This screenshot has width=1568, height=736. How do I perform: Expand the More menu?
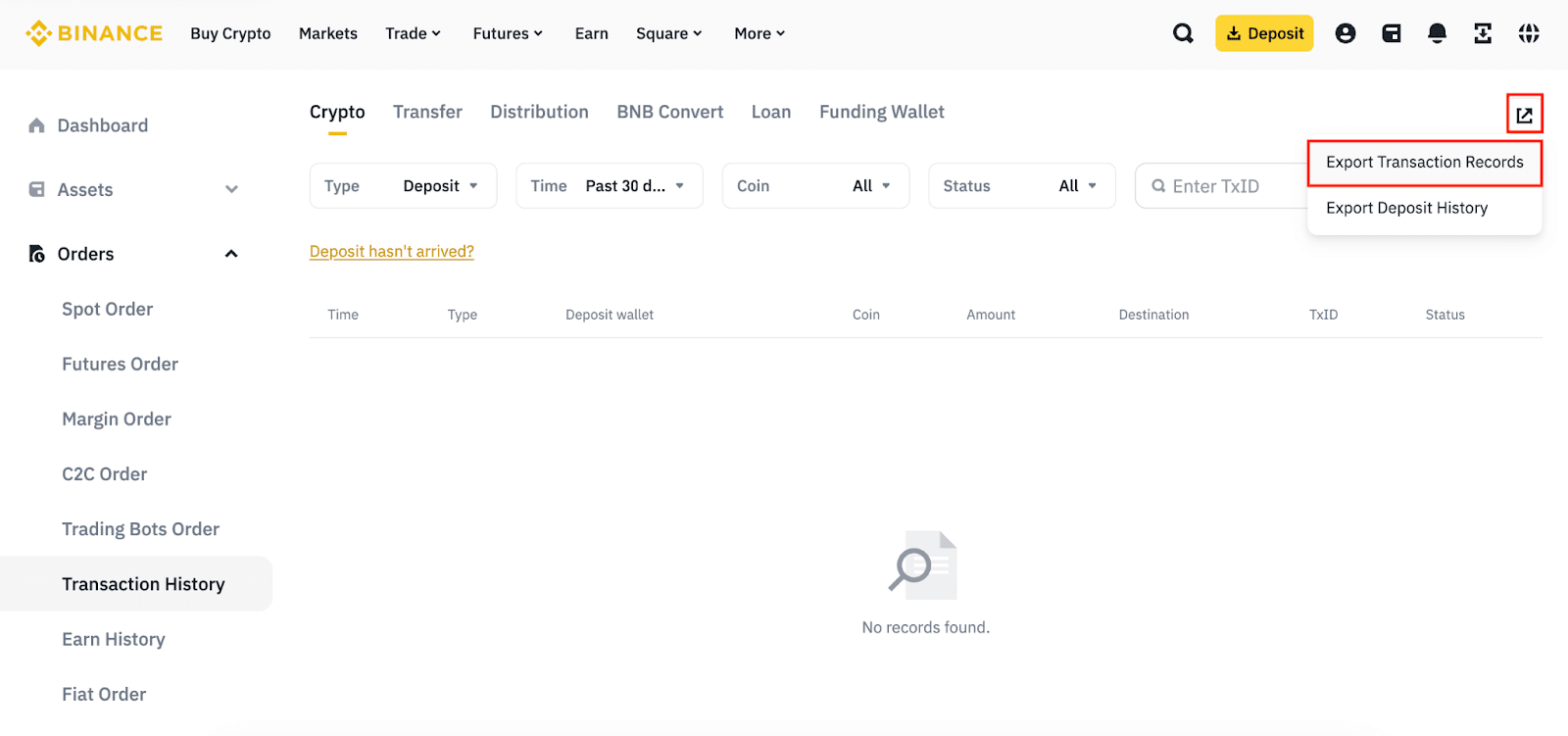[759, 33]
